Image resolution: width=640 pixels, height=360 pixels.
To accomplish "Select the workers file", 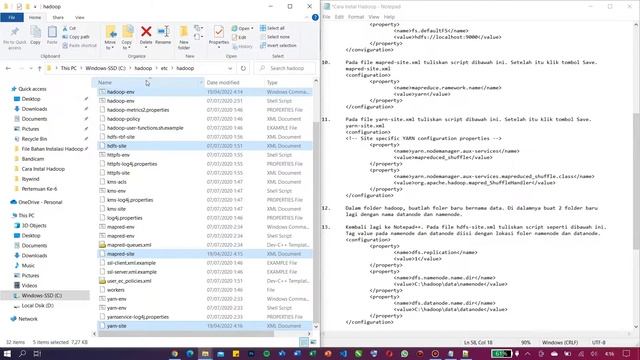I will point(205,290).
